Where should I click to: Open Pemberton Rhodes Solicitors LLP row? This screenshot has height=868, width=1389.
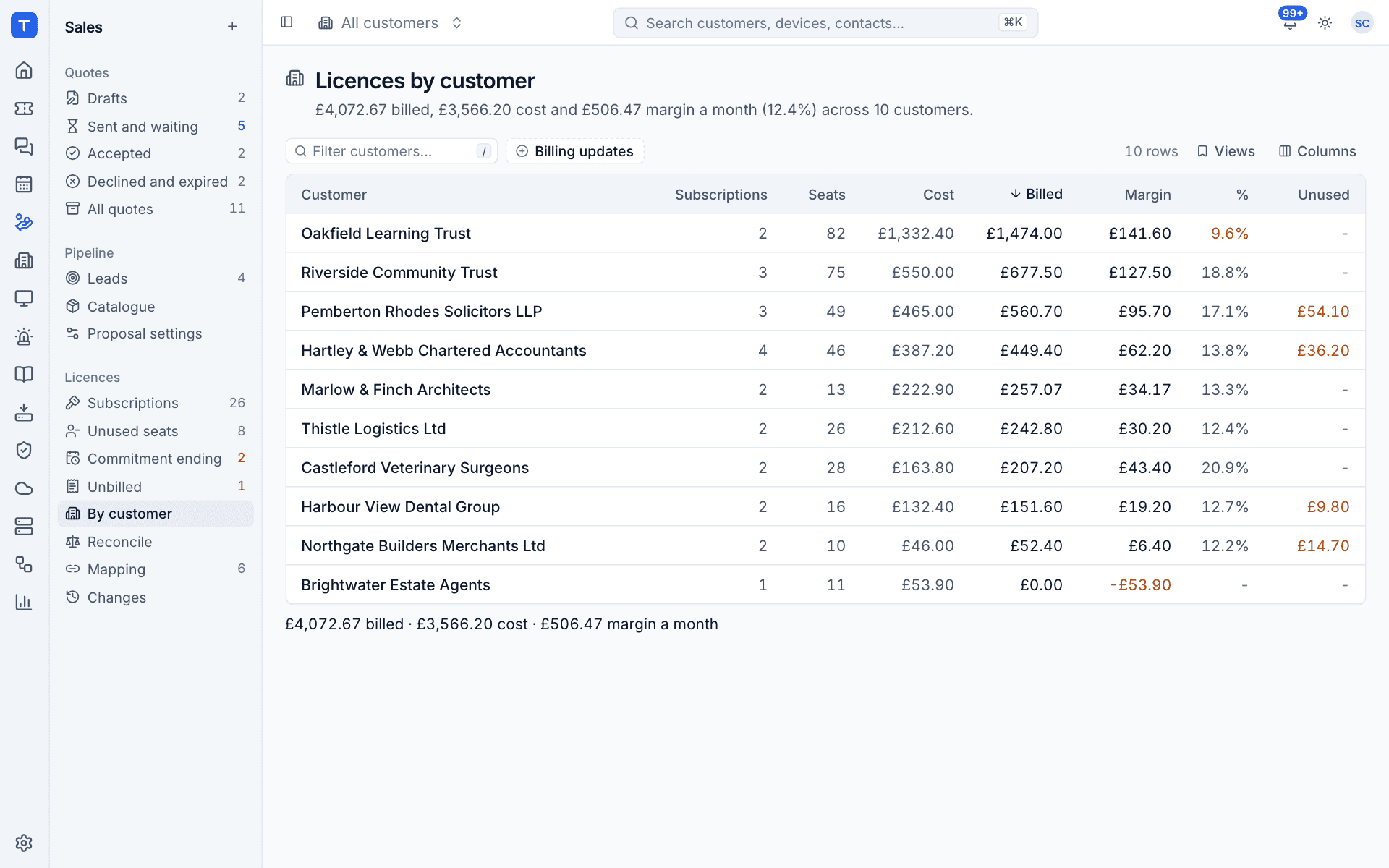point(825,311)
